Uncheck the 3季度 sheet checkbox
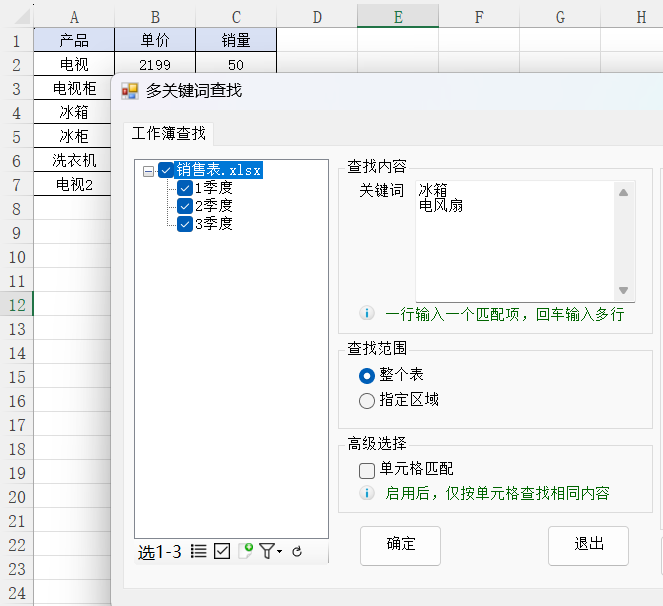Screen dimensions: 663x606 click(185, 224)
